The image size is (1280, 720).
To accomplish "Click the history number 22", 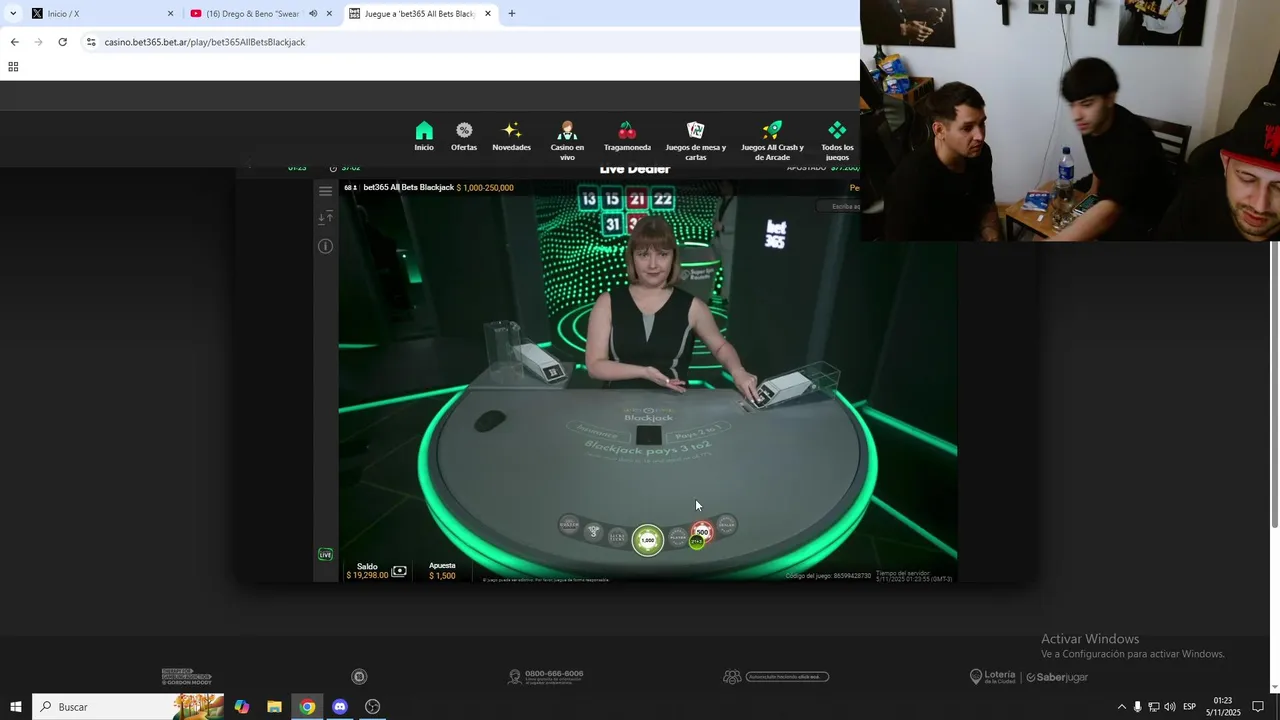I will pos(663,200).
